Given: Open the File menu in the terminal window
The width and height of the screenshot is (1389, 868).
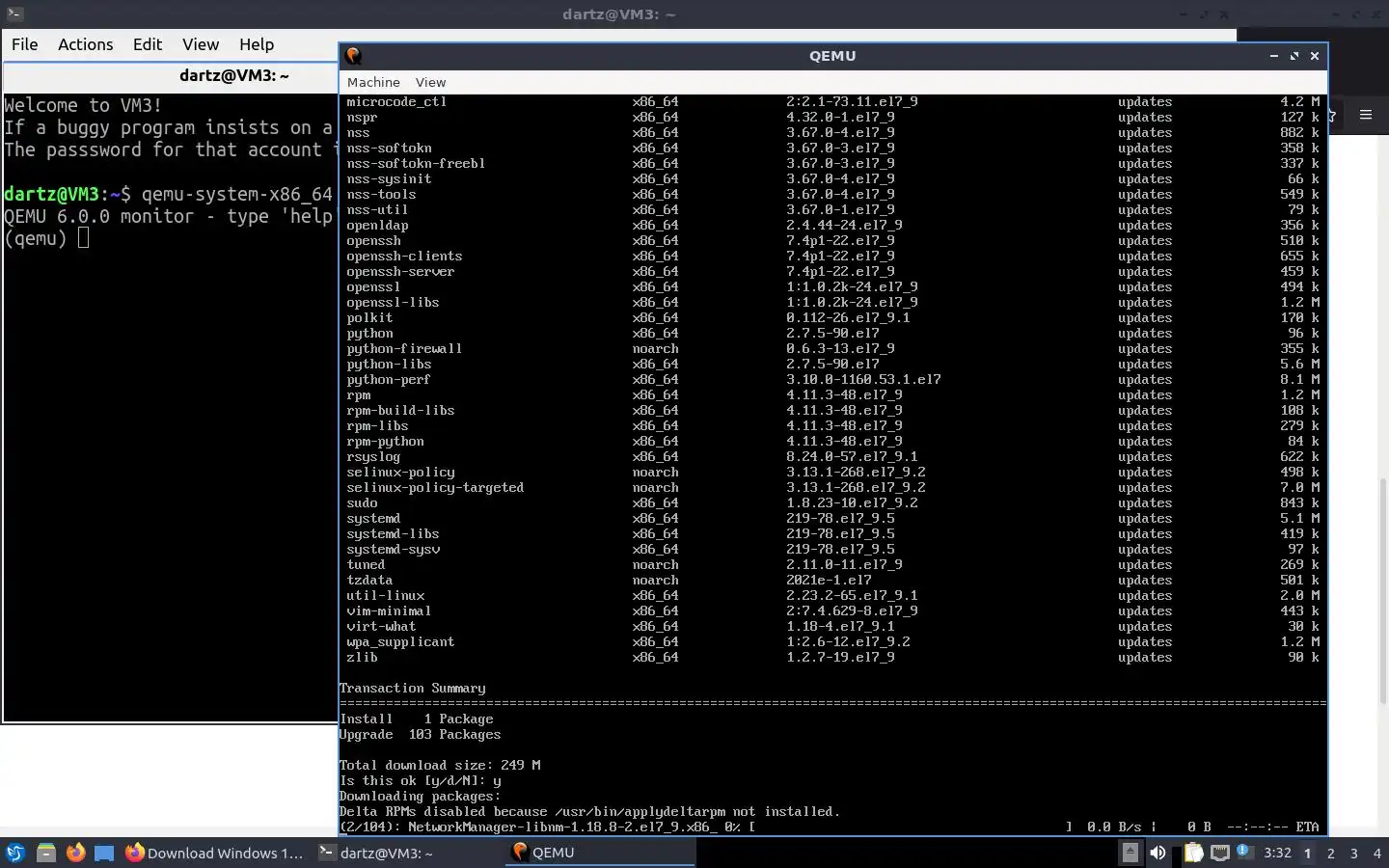Looking at the screenshot, I should click(x=24, y=44).
